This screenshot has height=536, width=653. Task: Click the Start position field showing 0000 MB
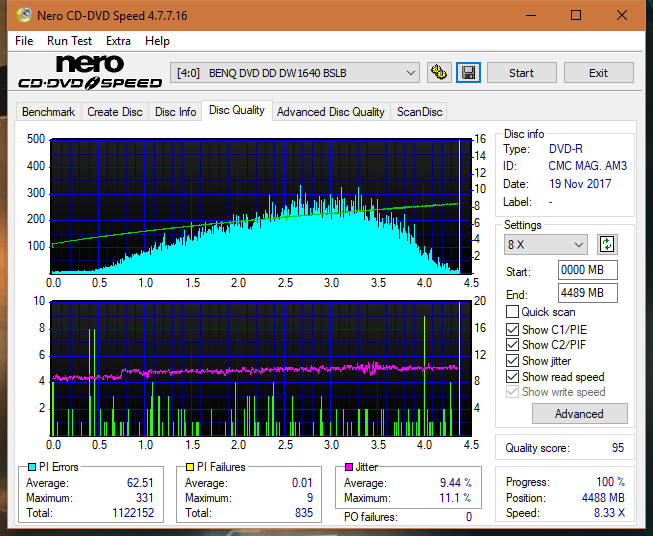click(x=587, y=270)
